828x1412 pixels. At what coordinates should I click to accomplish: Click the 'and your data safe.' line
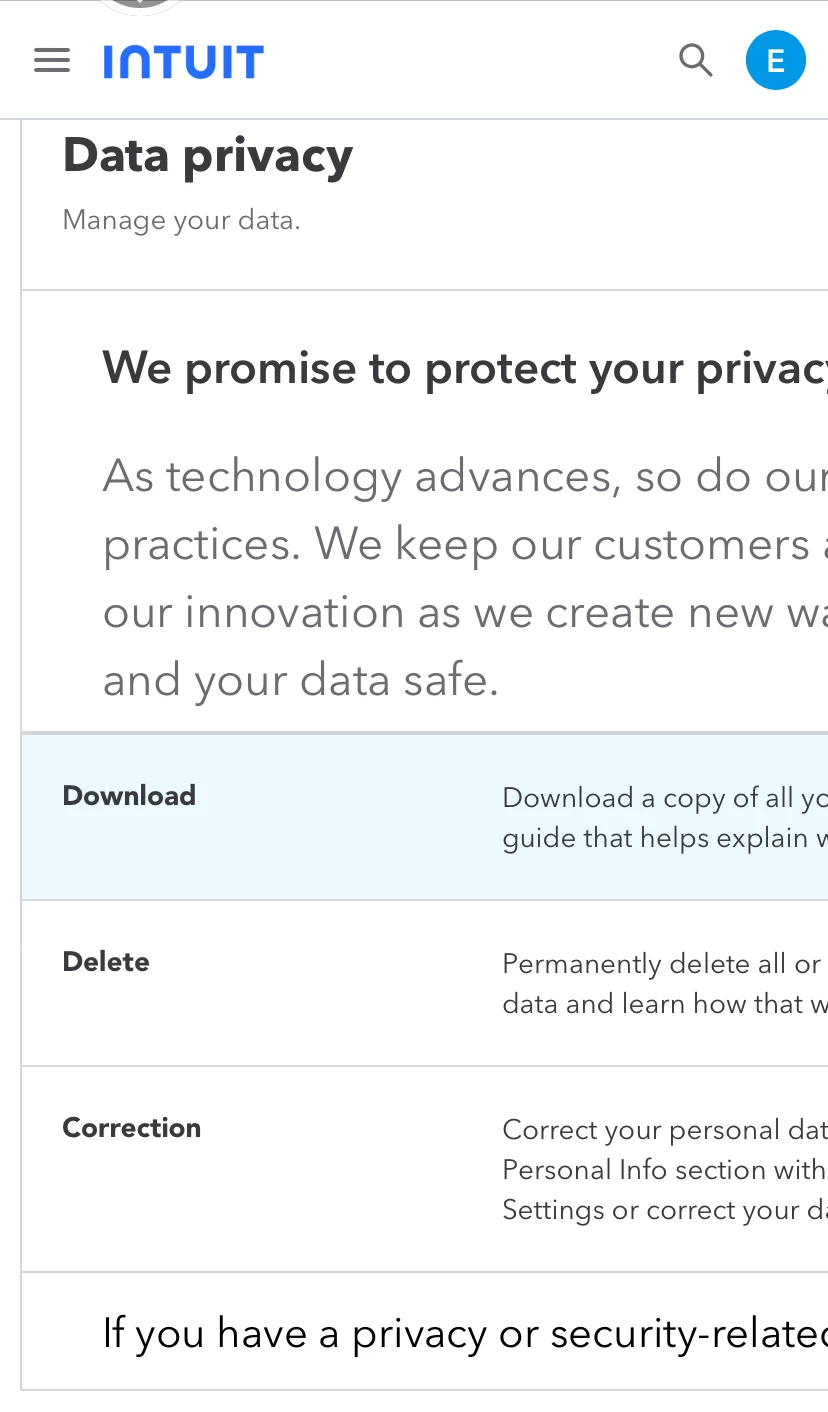coord(300,681)
